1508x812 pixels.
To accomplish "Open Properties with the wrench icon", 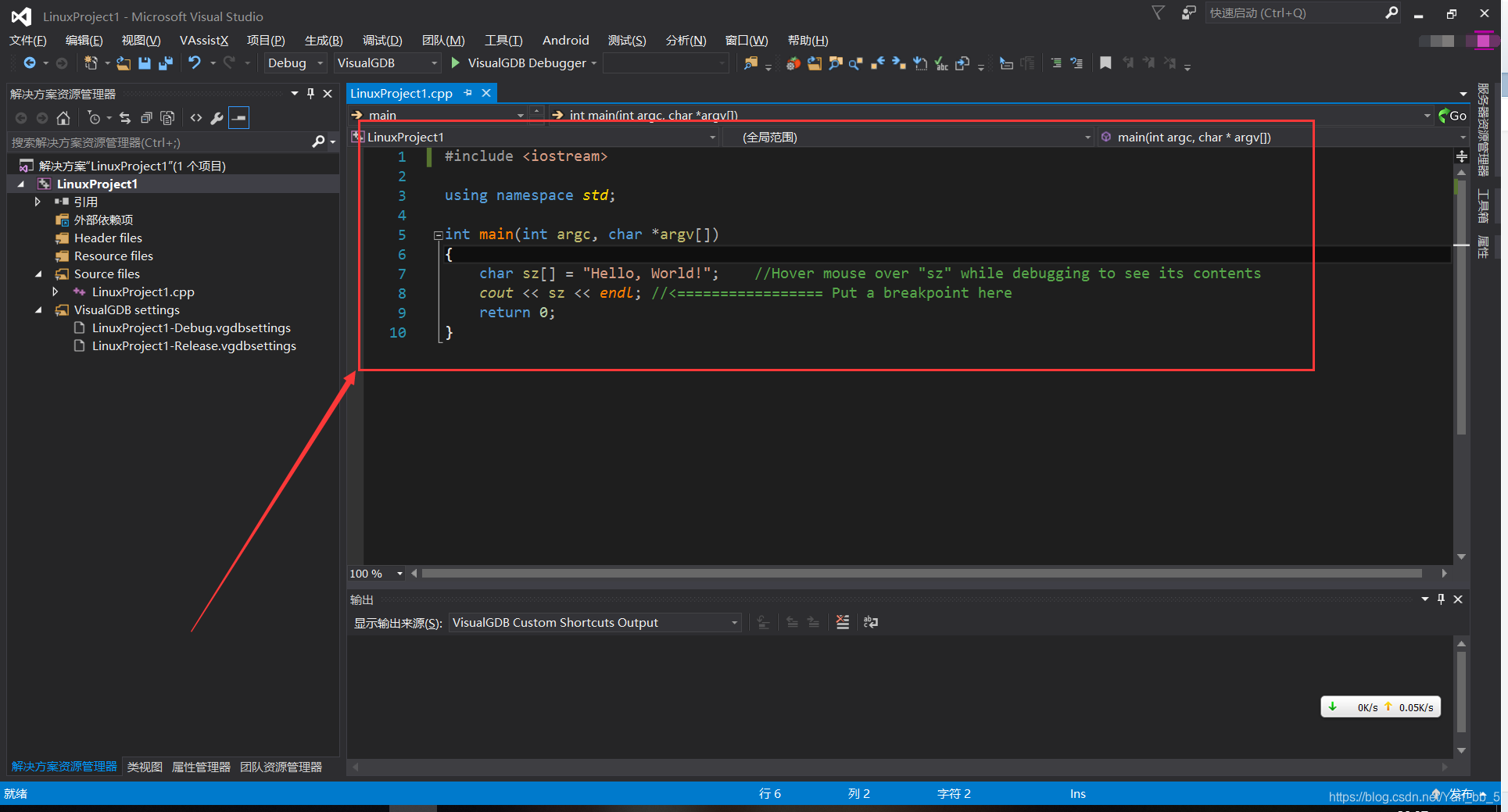I will pos(217,118).
